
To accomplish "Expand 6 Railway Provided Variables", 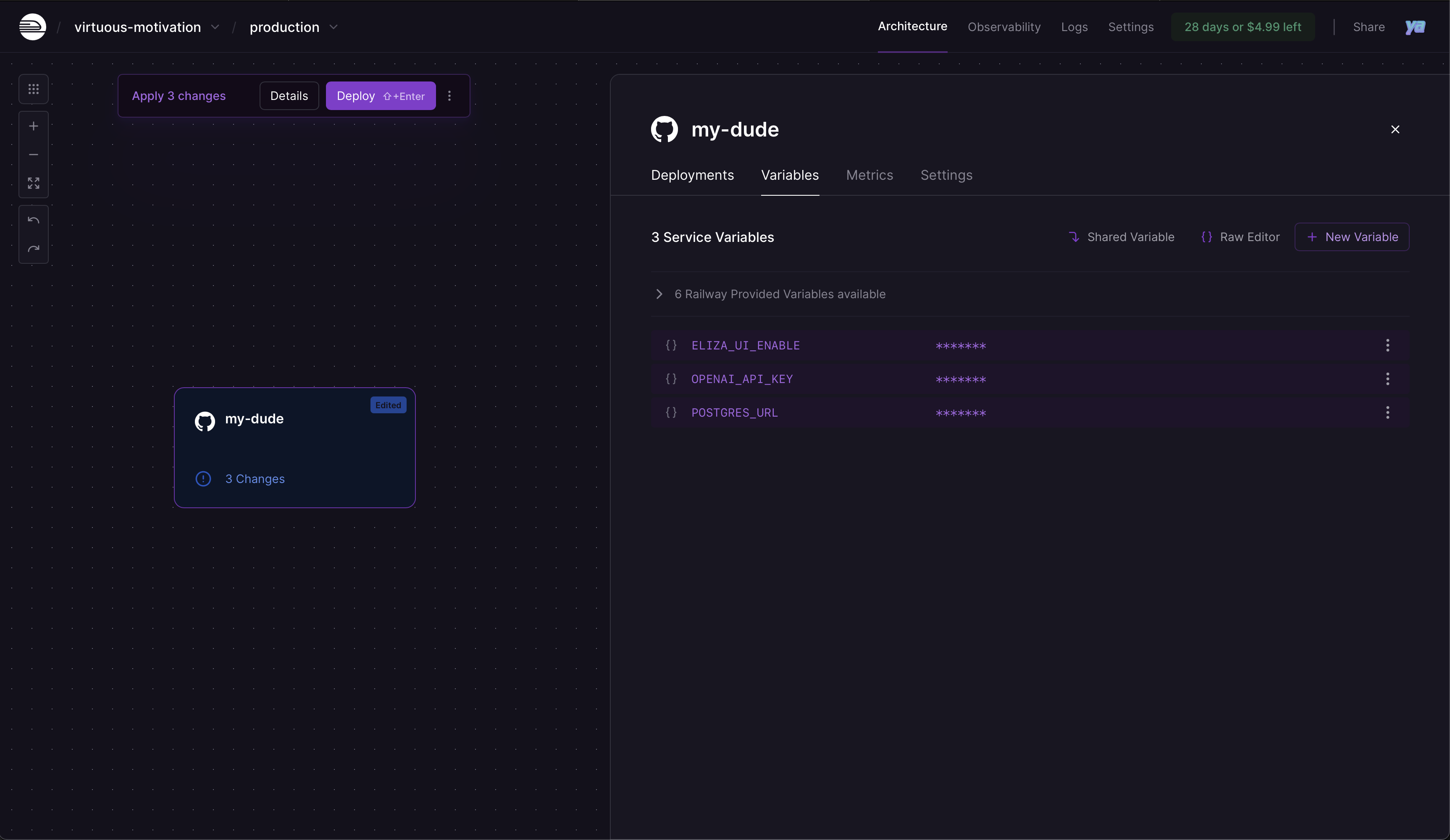I will click(x=659, y=294).
